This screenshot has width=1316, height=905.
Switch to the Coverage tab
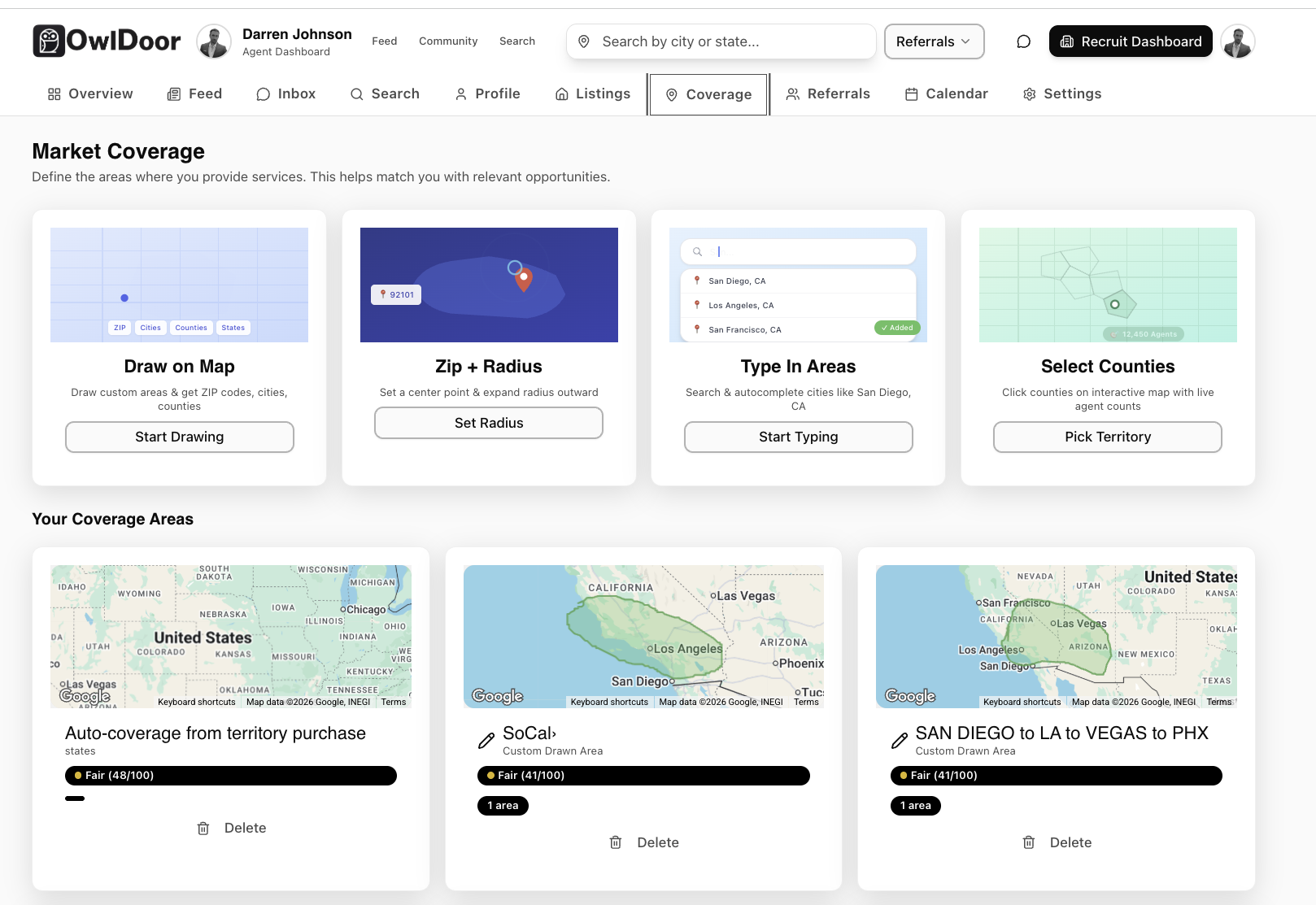[x=708, y=94]
